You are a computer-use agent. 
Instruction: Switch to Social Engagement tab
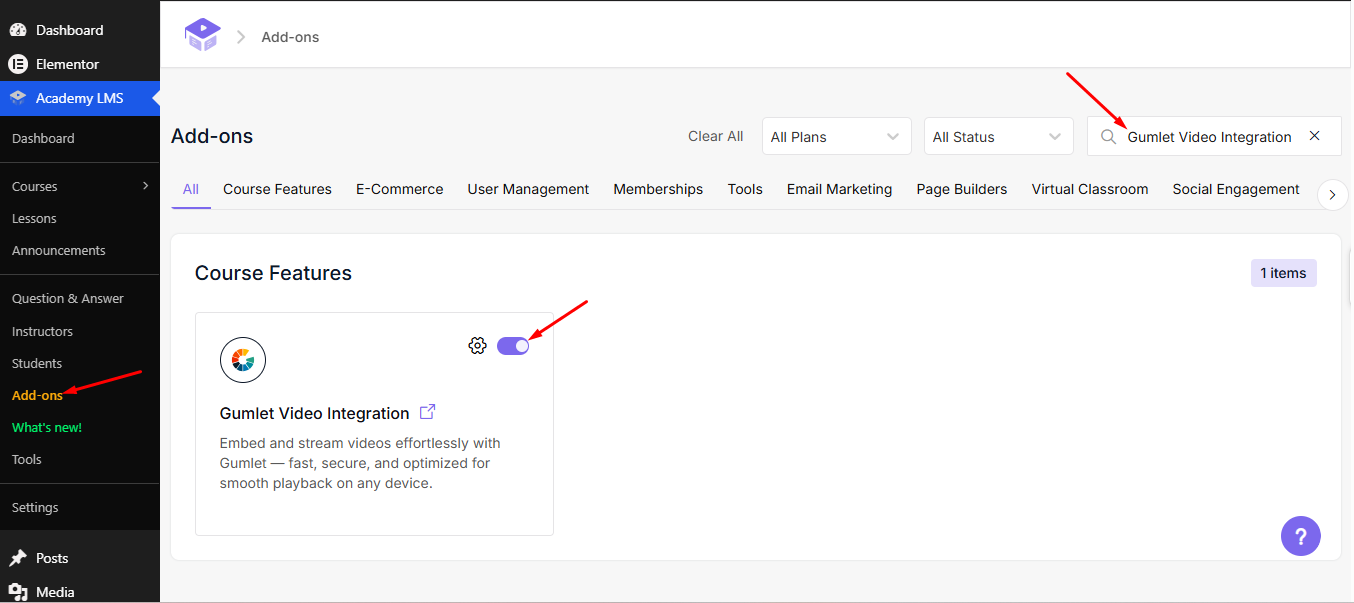click(1236, 189)
